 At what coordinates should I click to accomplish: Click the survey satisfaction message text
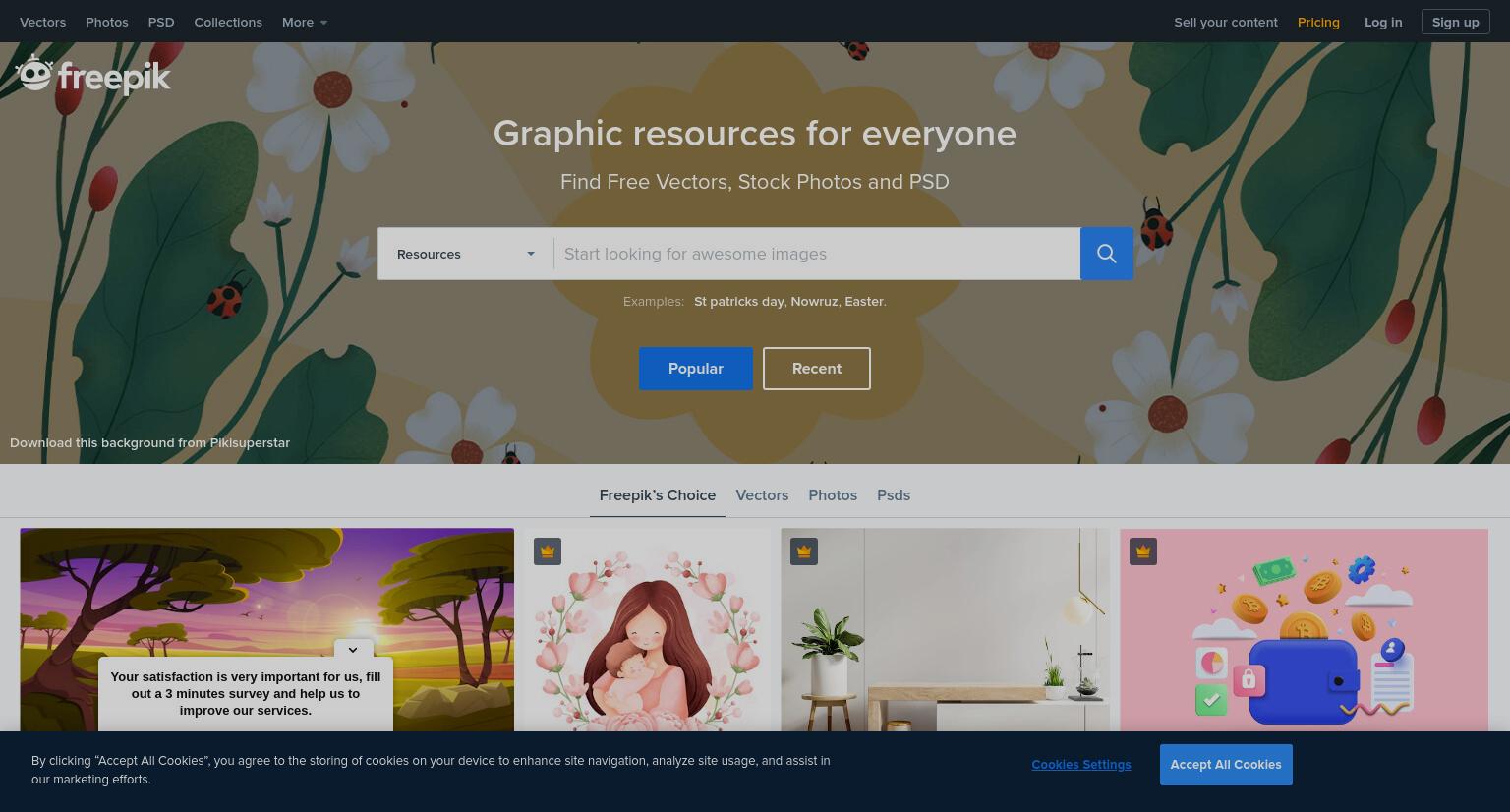point(246,694)
